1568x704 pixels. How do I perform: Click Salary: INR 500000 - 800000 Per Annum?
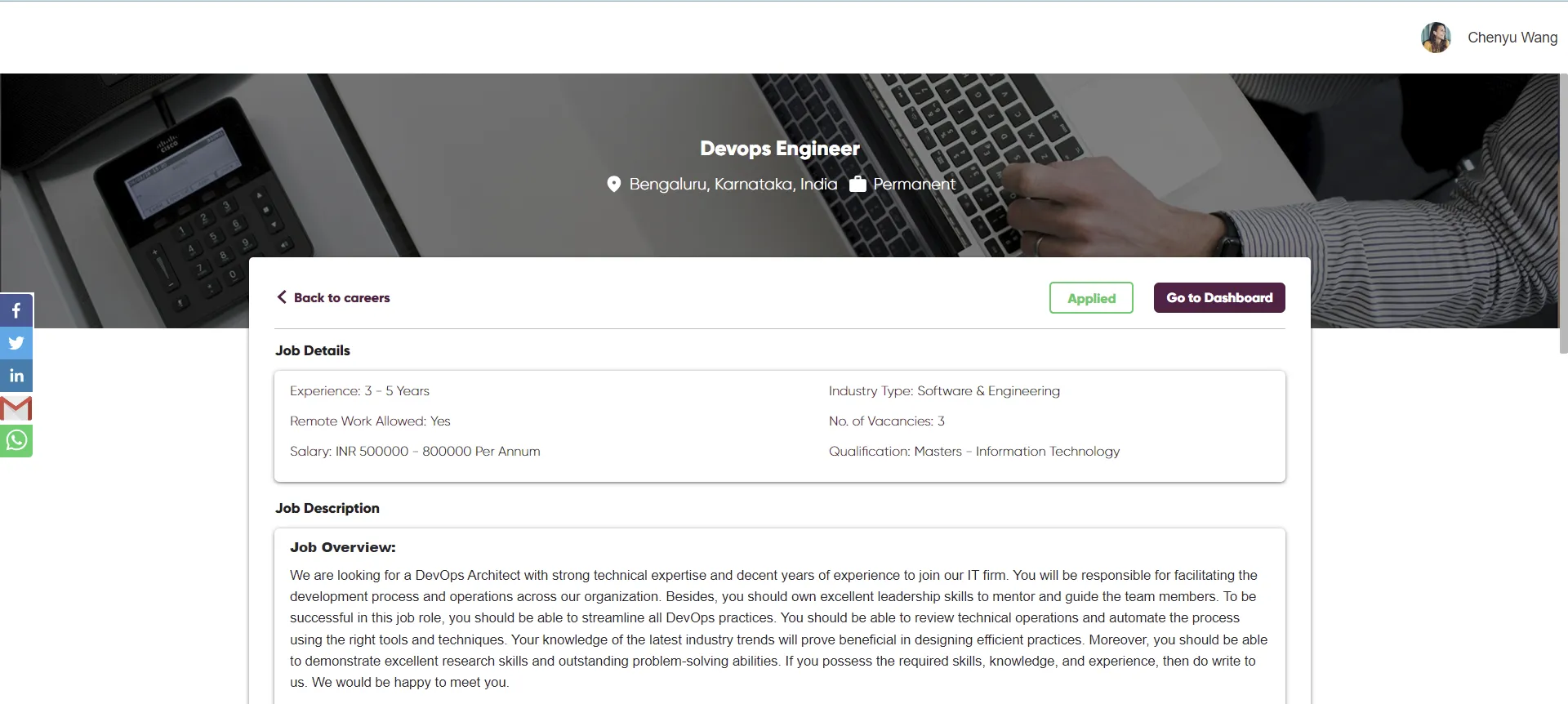[x=415, y=452]
